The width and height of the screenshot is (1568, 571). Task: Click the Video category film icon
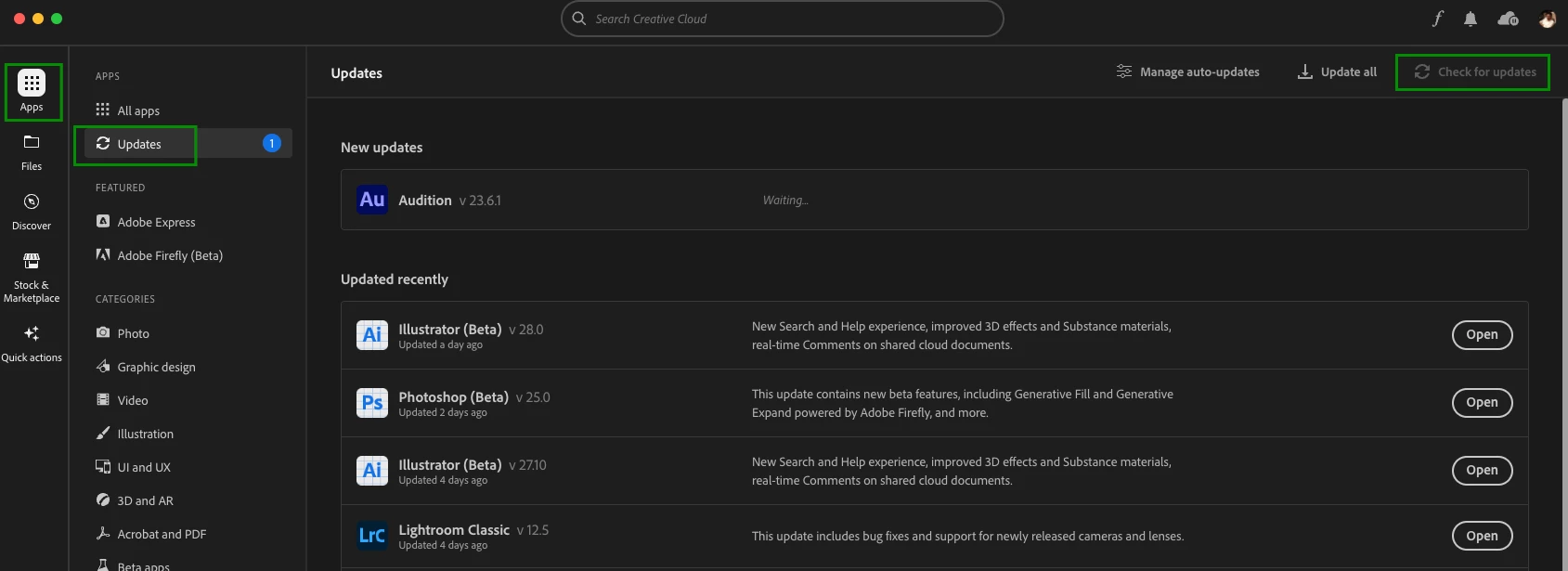[103, 399]
